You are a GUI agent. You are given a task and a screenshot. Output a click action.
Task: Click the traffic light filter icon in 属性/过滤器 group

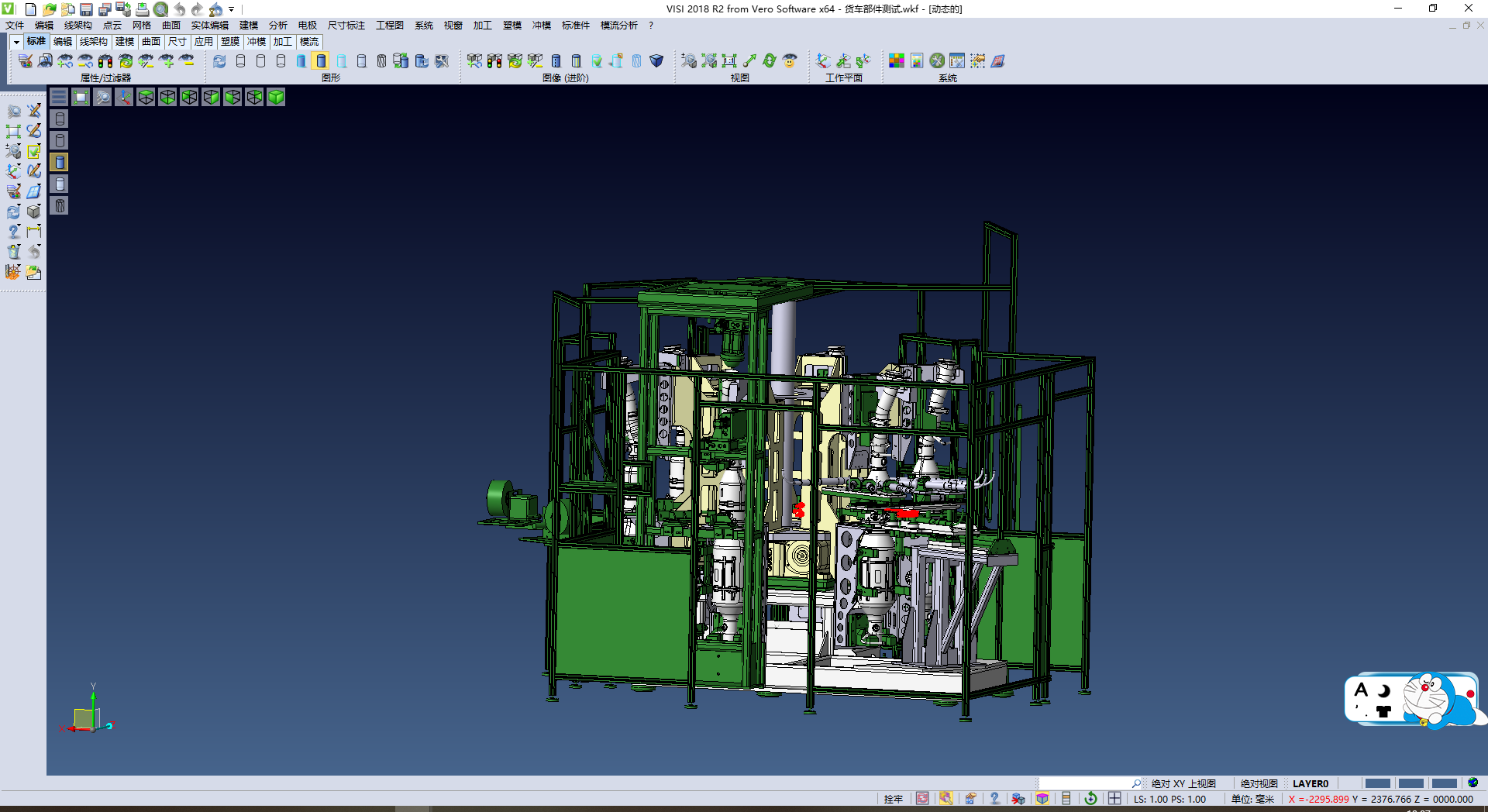pos(105,61)
